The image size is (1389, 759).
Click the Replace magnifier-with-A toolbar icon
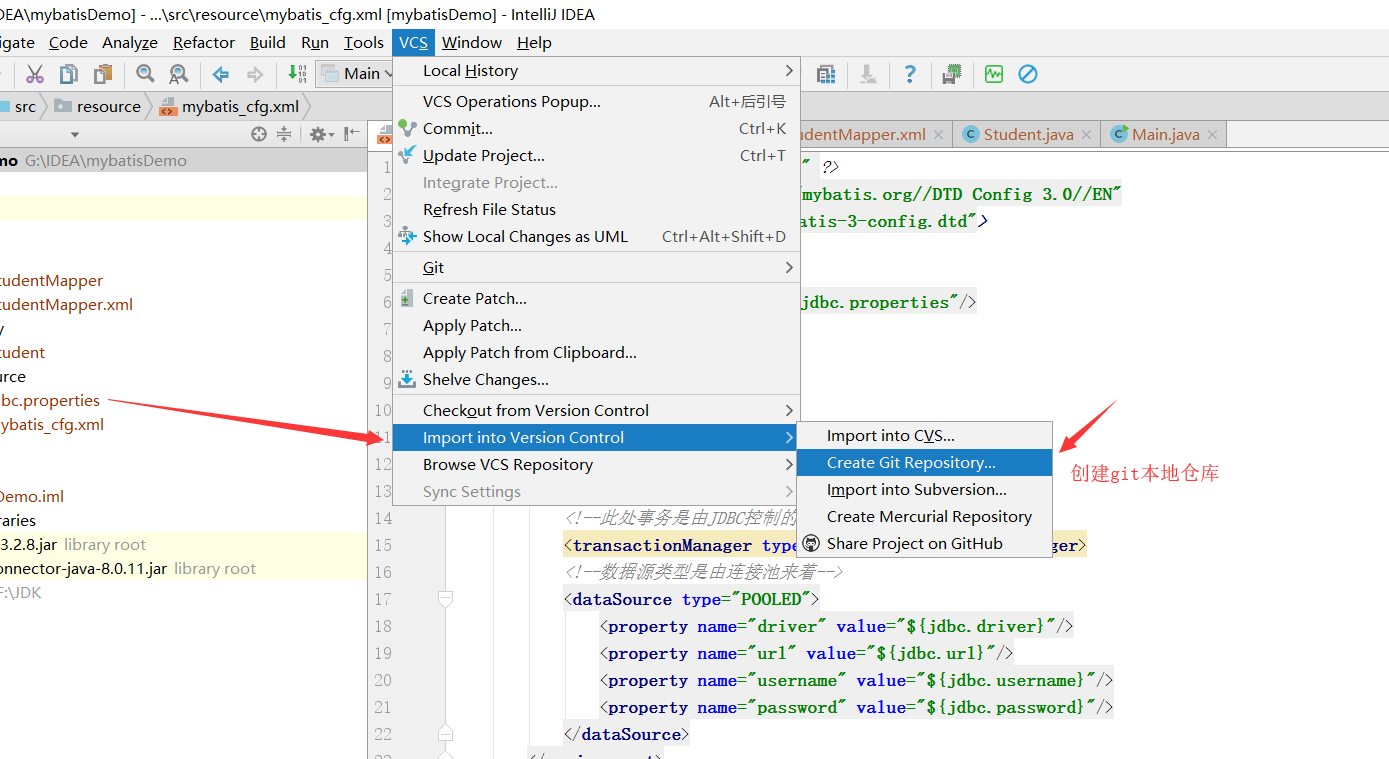pos(178,74)
